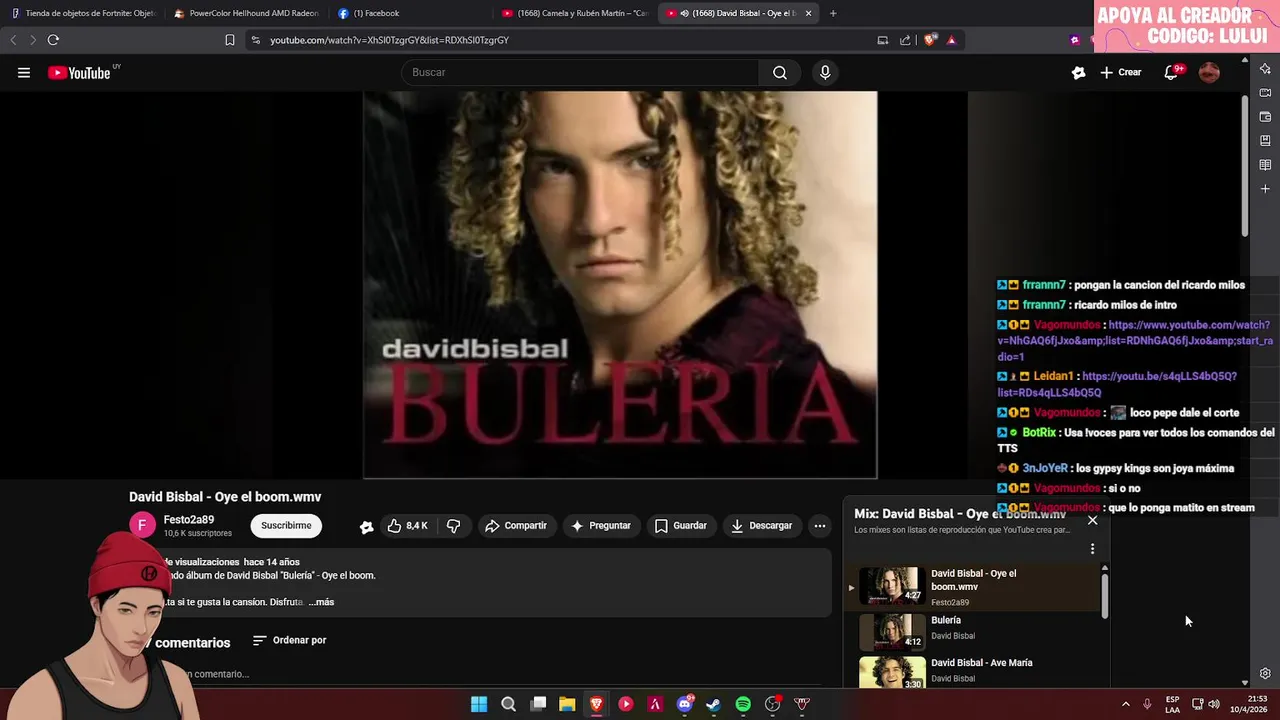Click the Descargar button
This screenshot has width=1280, height=720.
761,525
